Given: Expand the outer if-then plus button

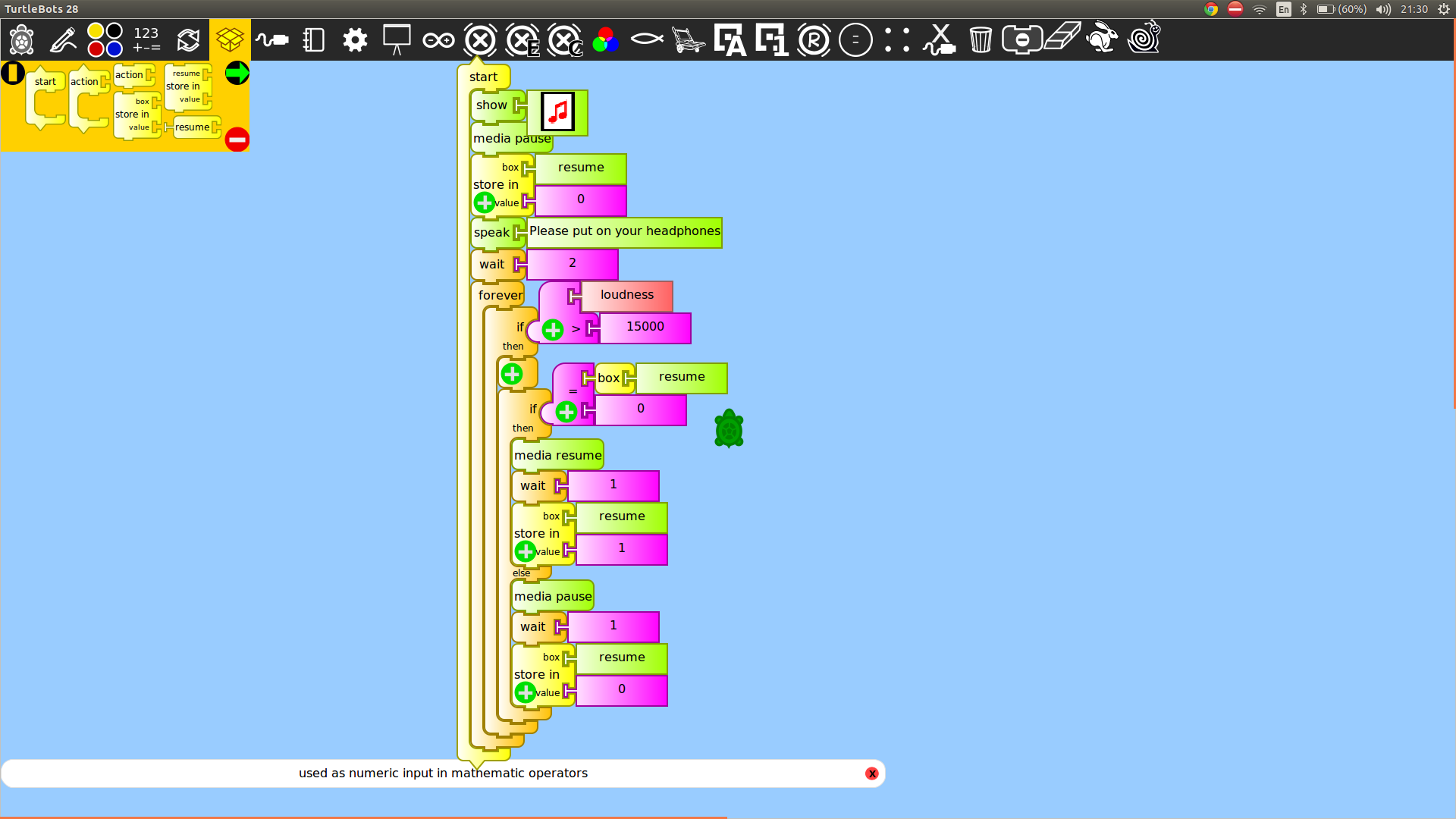Looking at the screenshot, I should coord(512,374).
